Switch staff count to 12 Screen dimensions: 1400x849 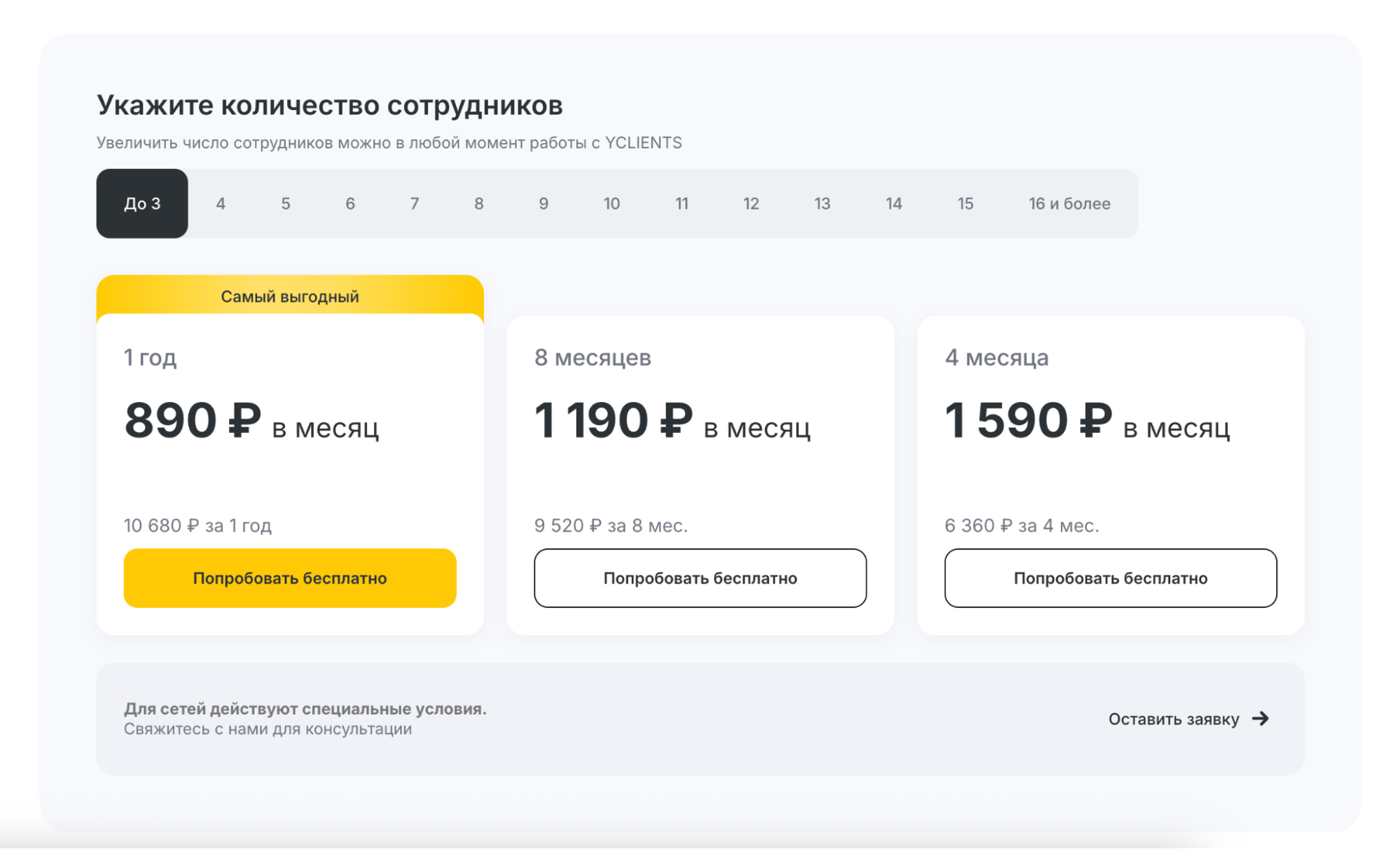click(751, 204)
